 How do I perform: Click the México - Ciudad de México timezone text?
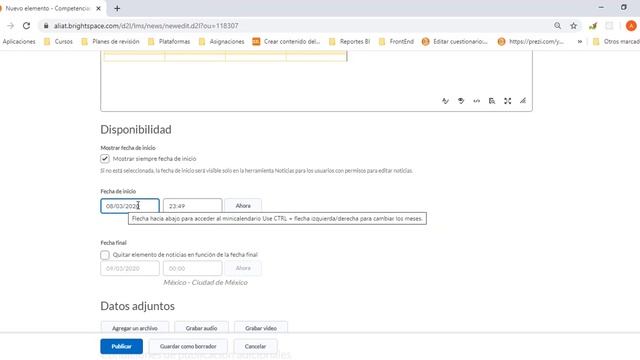click(x=205, y=282)
